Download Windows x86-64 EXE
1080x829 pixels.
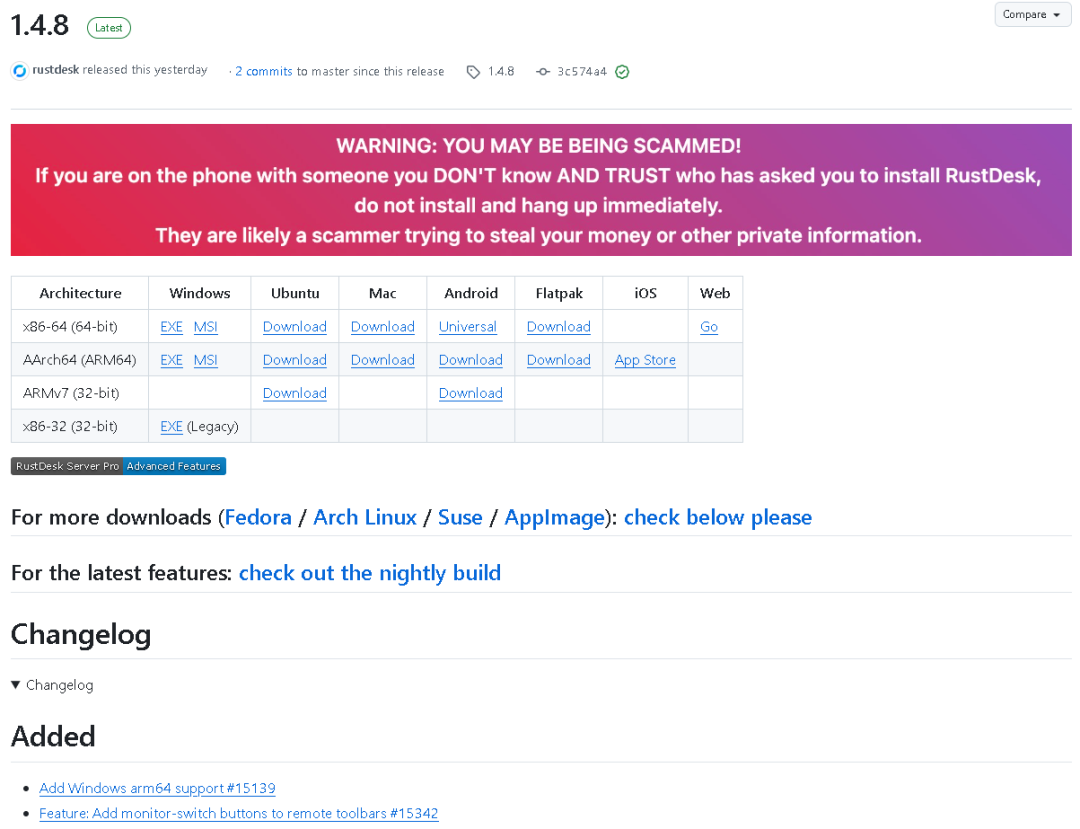(x=172, y=327)
